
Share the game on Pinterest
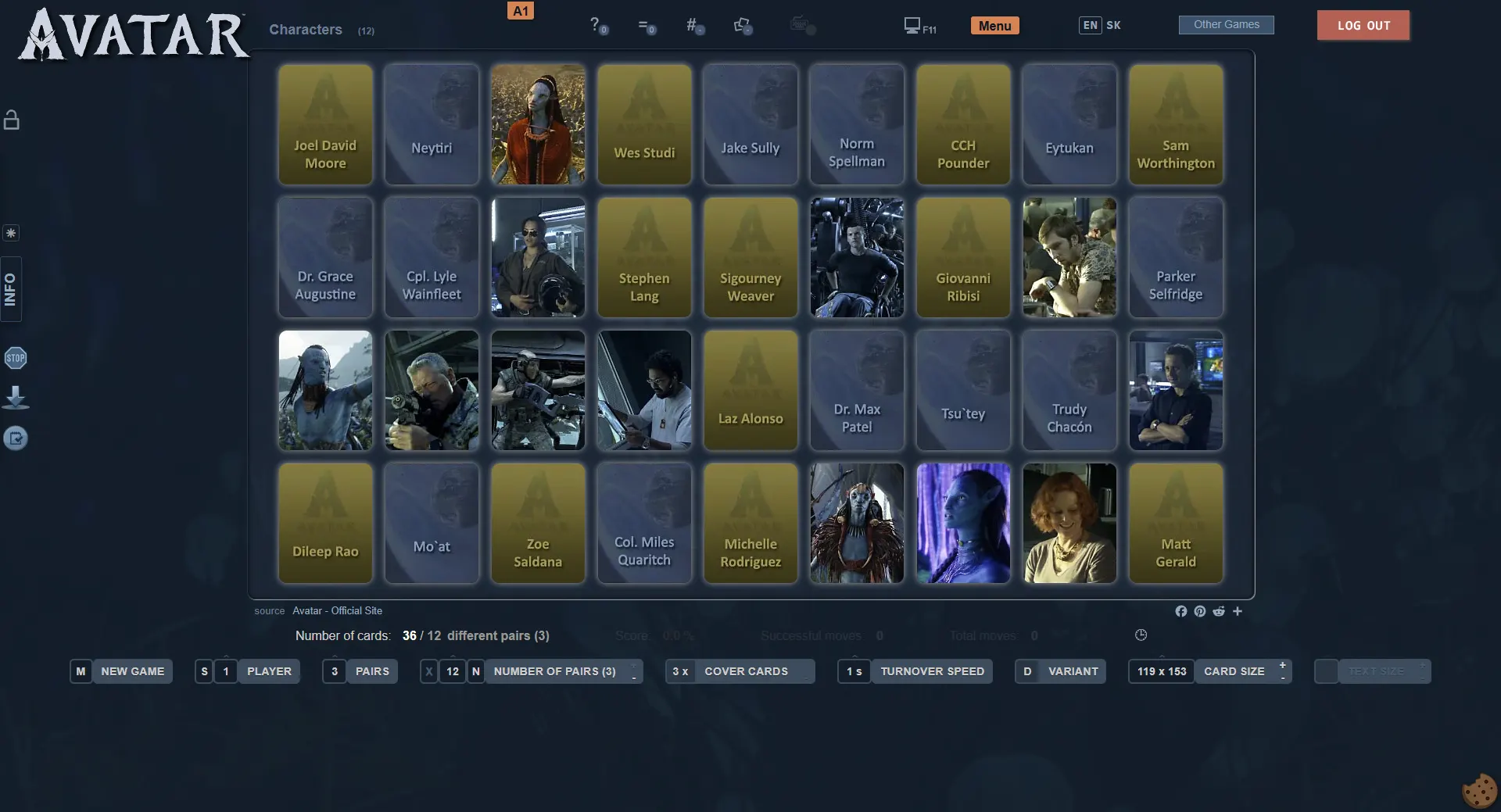pyautogui.click(x=1199, y=611)
